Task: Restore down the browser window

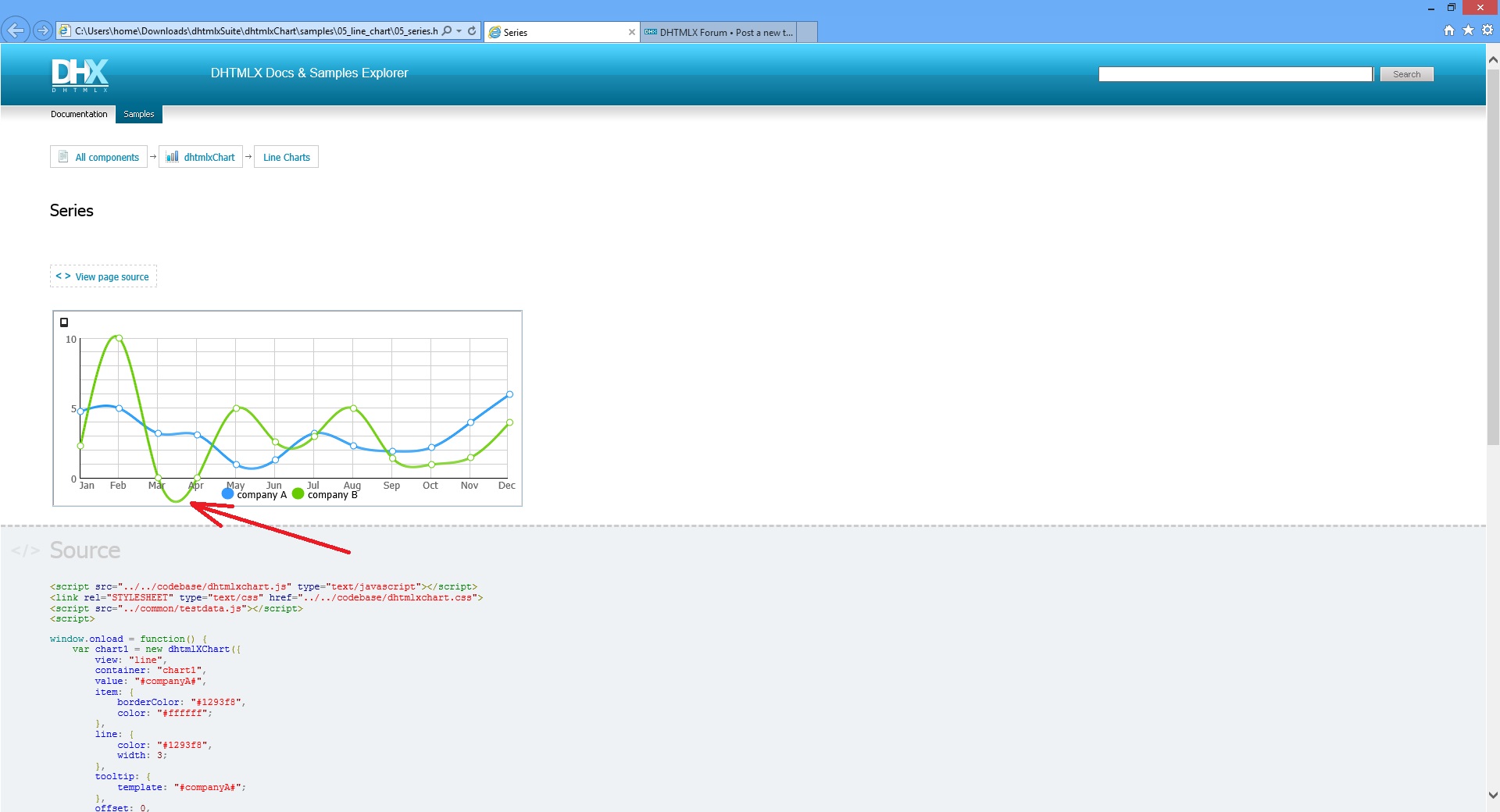Action: coord(1451,8)
